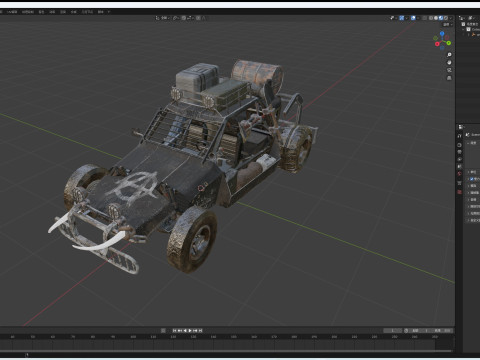Click the current frame number field

pos(392,331)
